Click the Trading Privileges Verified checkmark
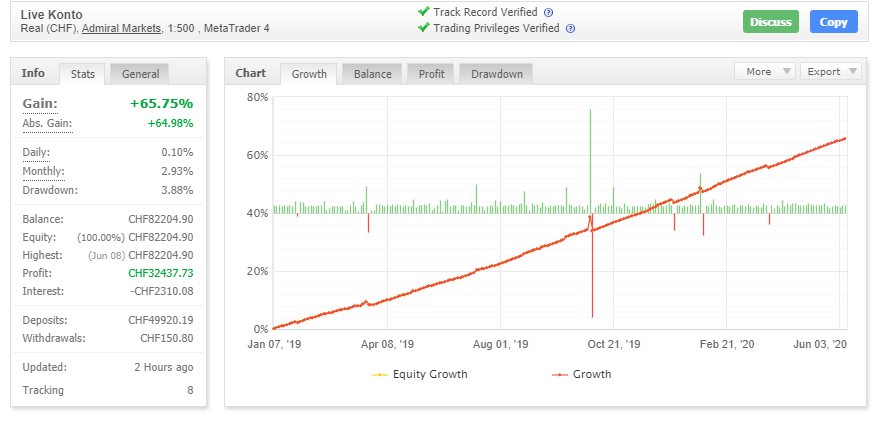The image size is (881, 428). (x=424, y=28)
